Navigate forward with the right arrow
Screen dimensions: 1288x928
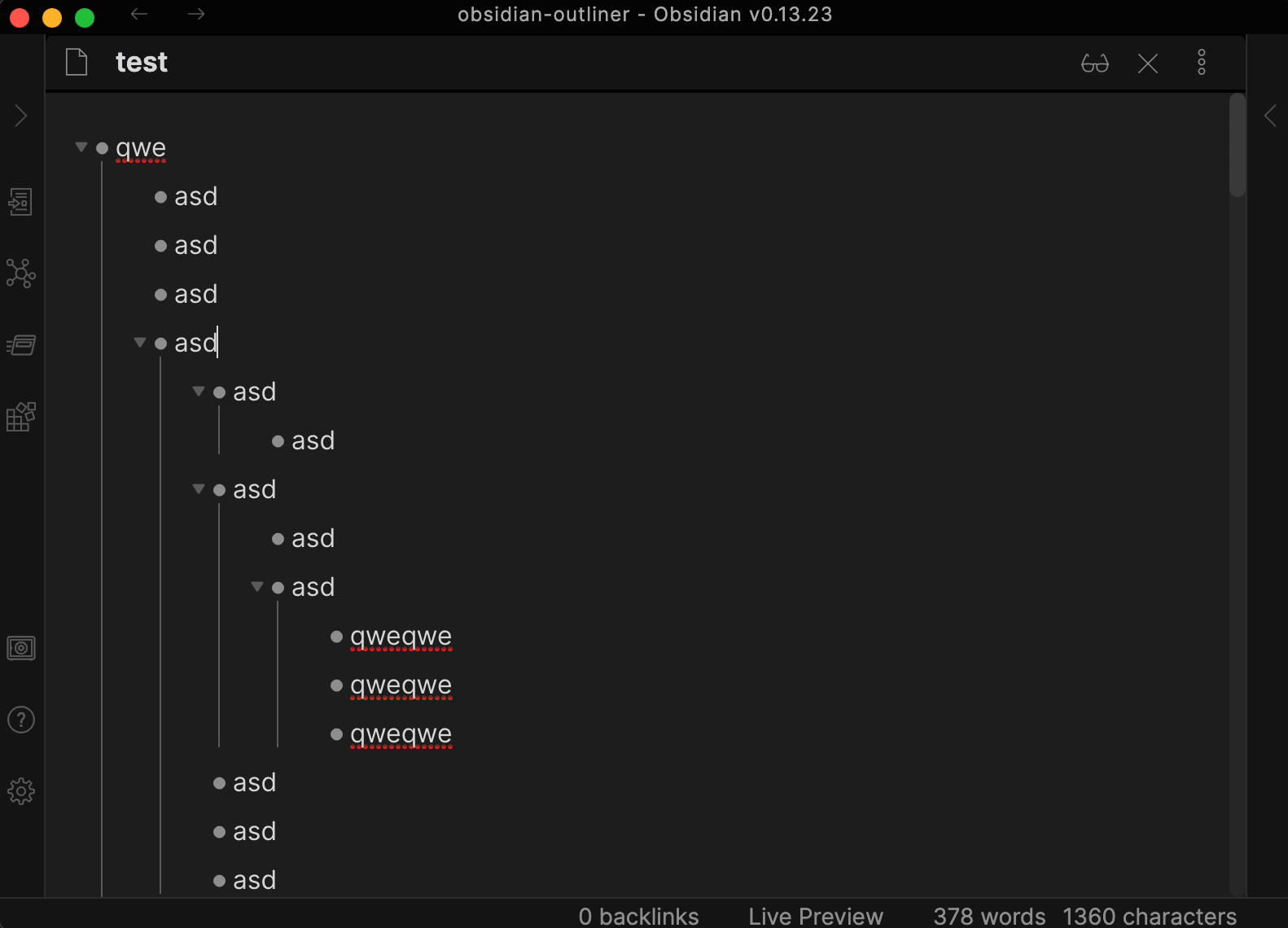pos(196,15)
